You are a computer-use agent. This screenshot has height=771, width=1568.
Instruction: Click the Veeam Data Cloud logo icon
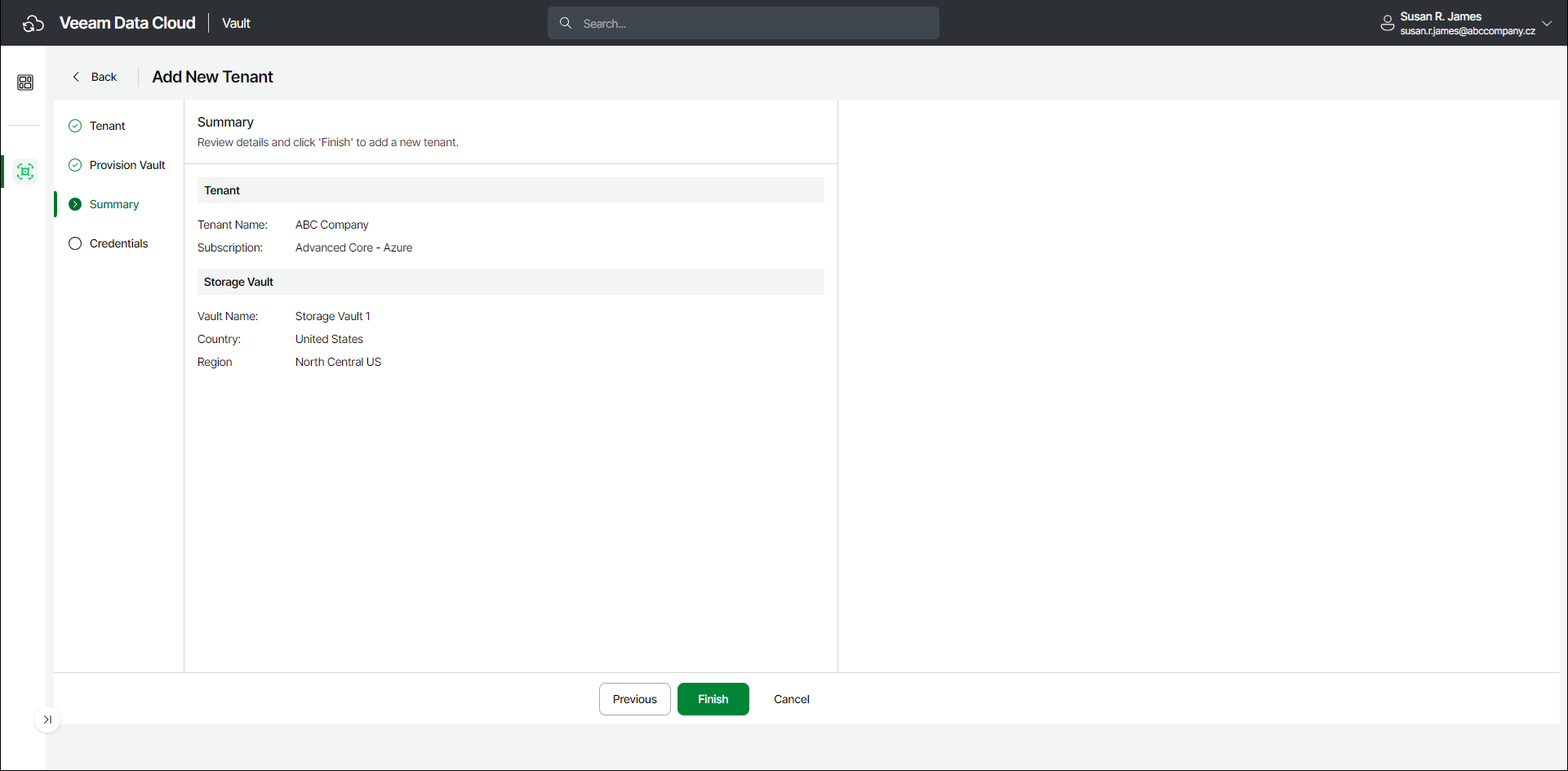point(33,24)
